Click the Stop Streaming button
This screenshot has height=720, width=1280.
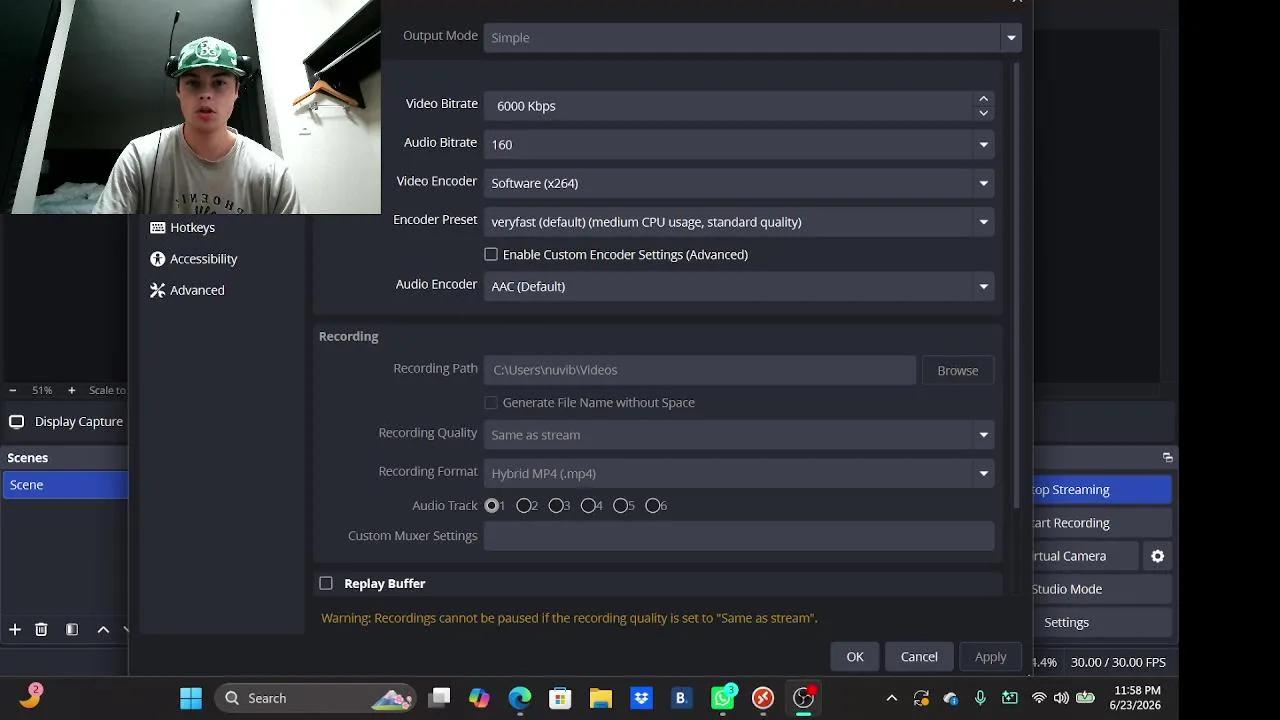(1102, 489)
